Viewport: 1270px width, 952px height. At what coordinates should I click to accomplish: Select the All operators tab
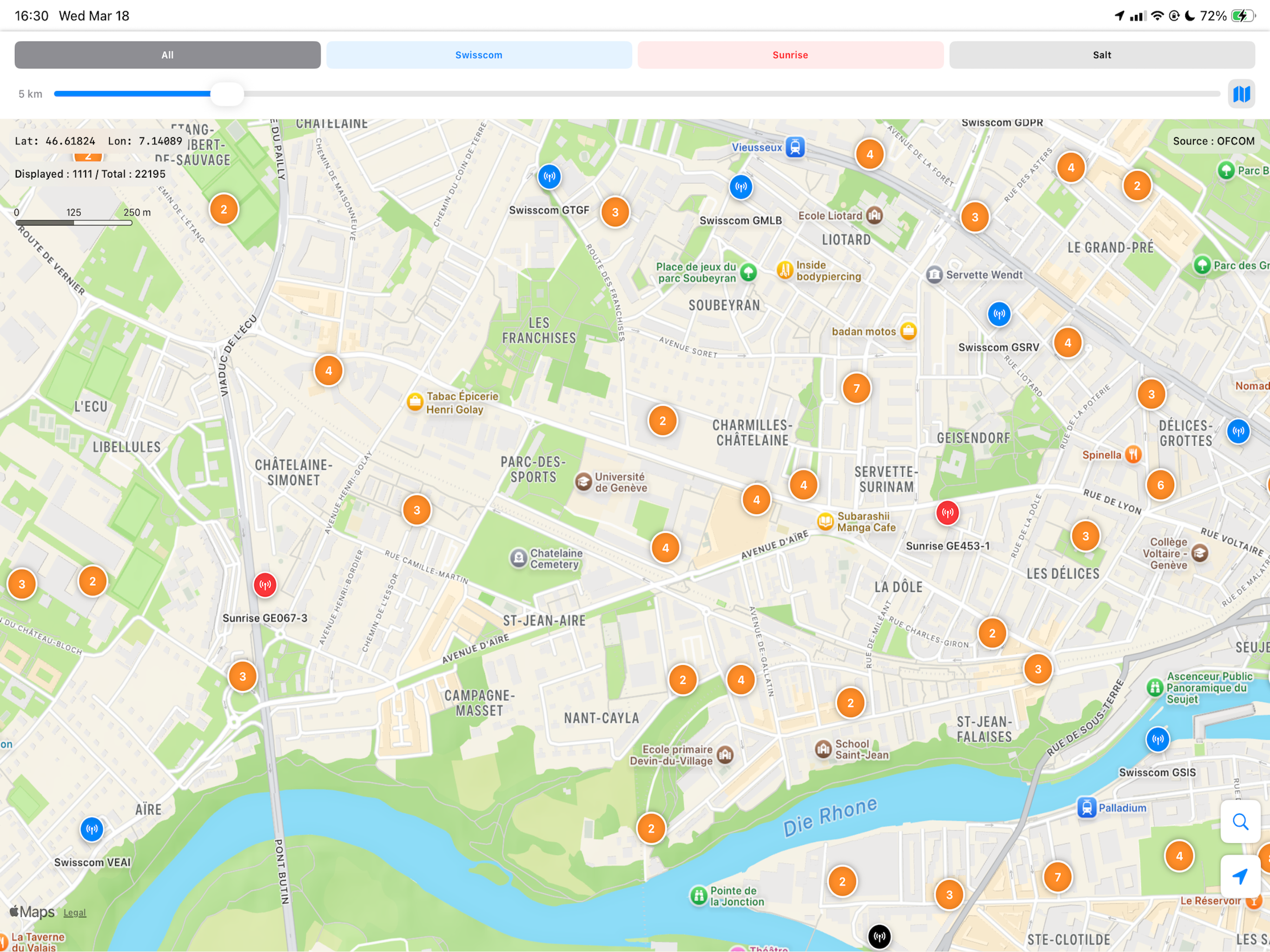(167, 55)
